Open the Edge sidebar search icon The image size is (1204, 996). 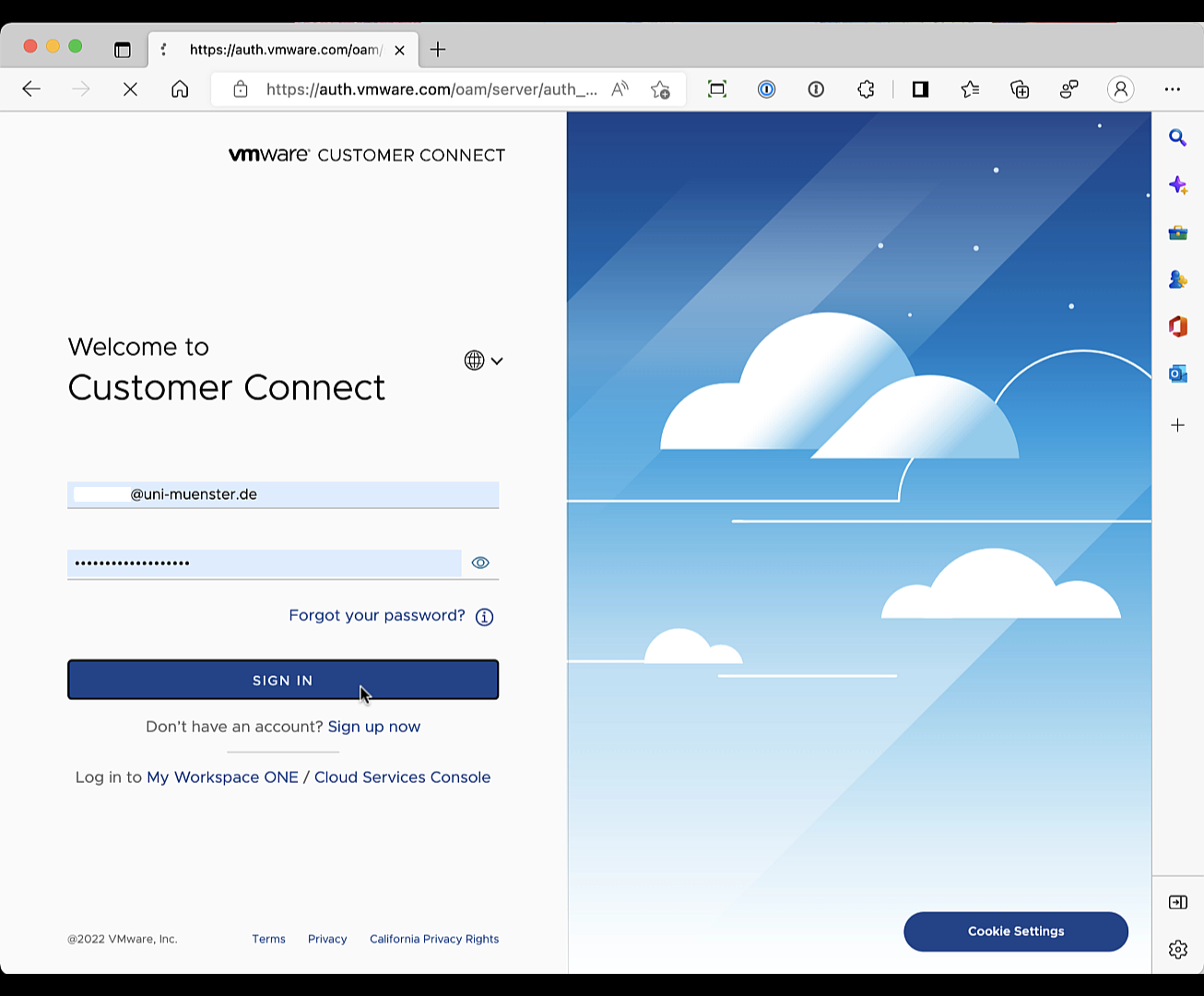(x=1177, y=137)
